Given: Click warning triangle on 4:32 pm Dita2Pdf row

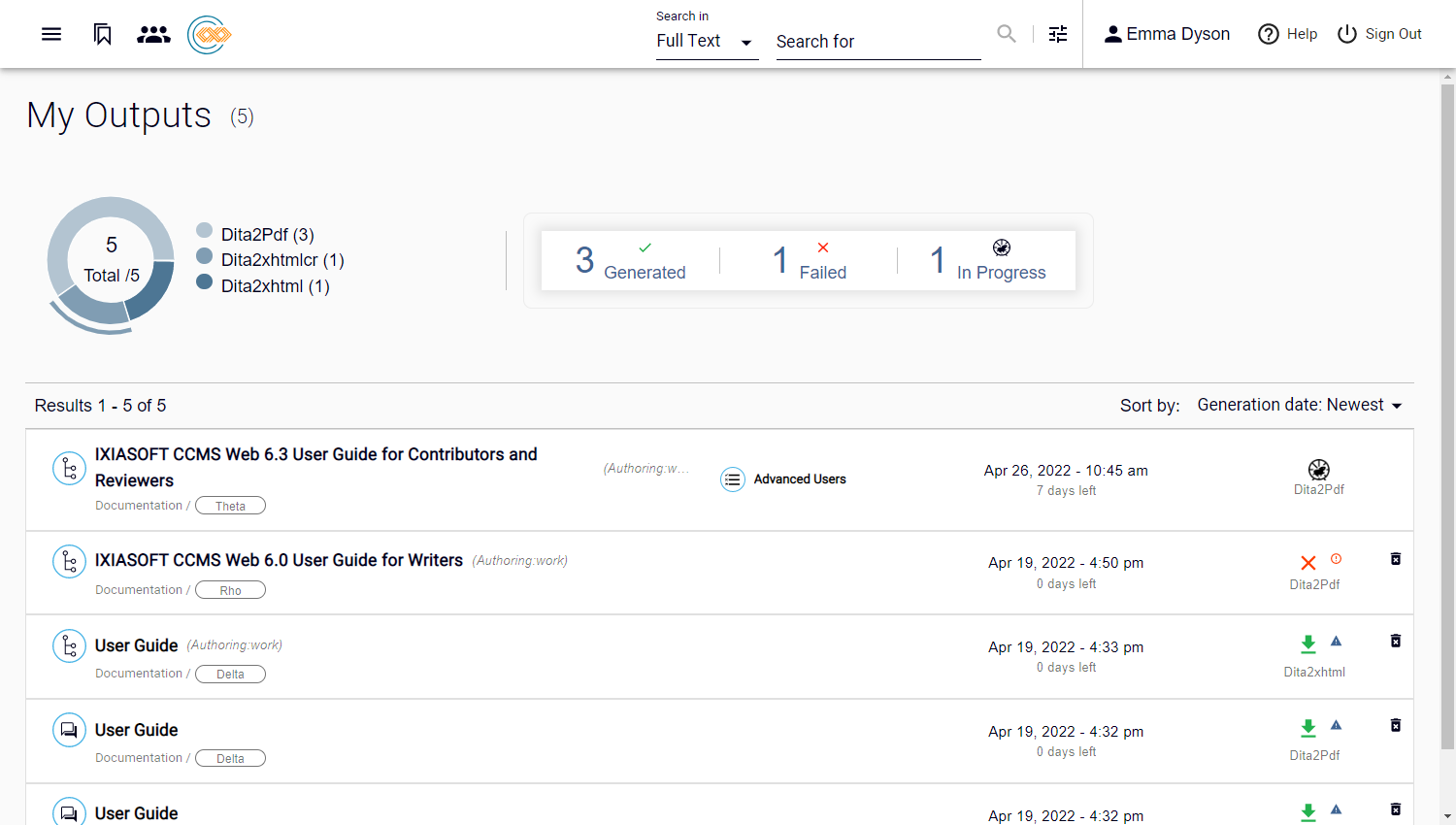Looking at the screenshot, I should [1336, 725].
